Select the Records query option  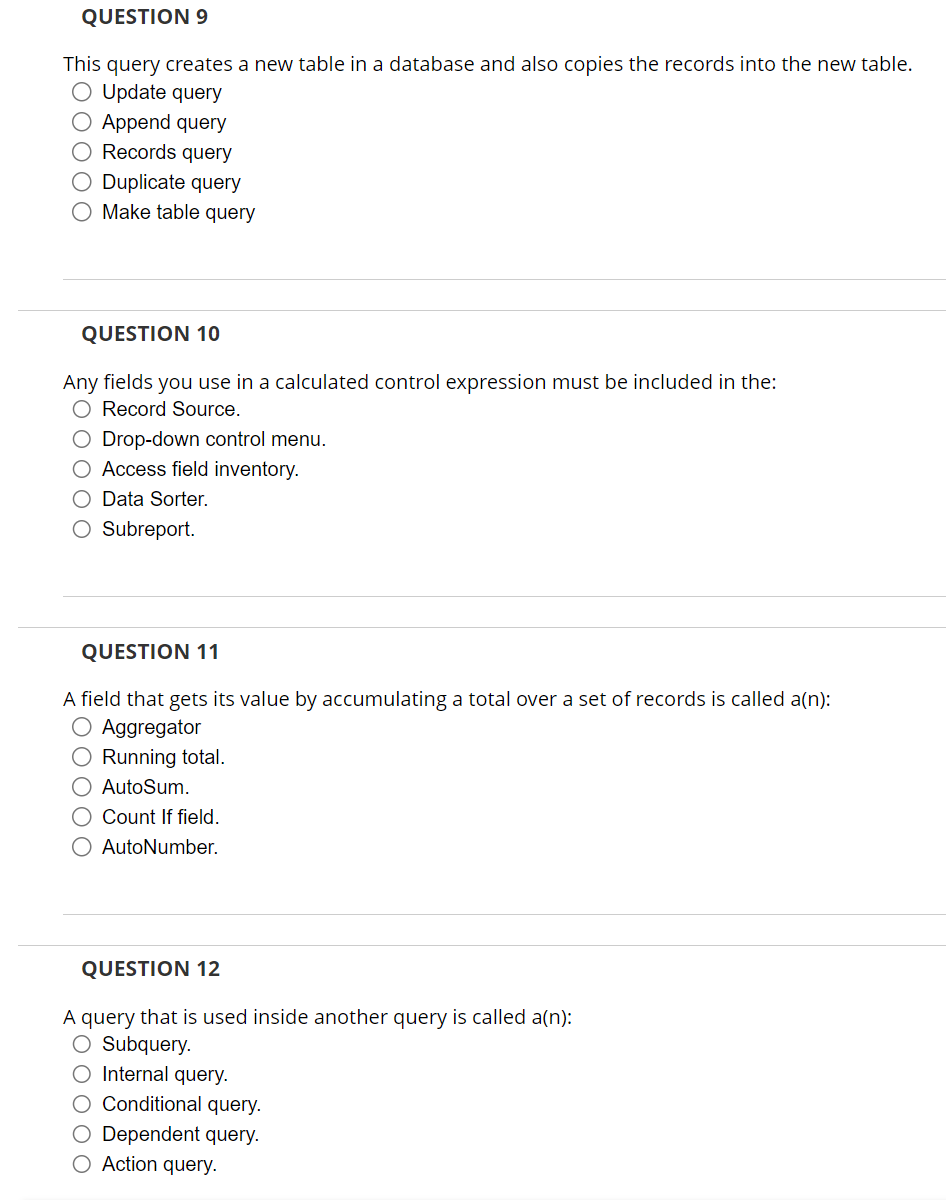tap(81, 151)
